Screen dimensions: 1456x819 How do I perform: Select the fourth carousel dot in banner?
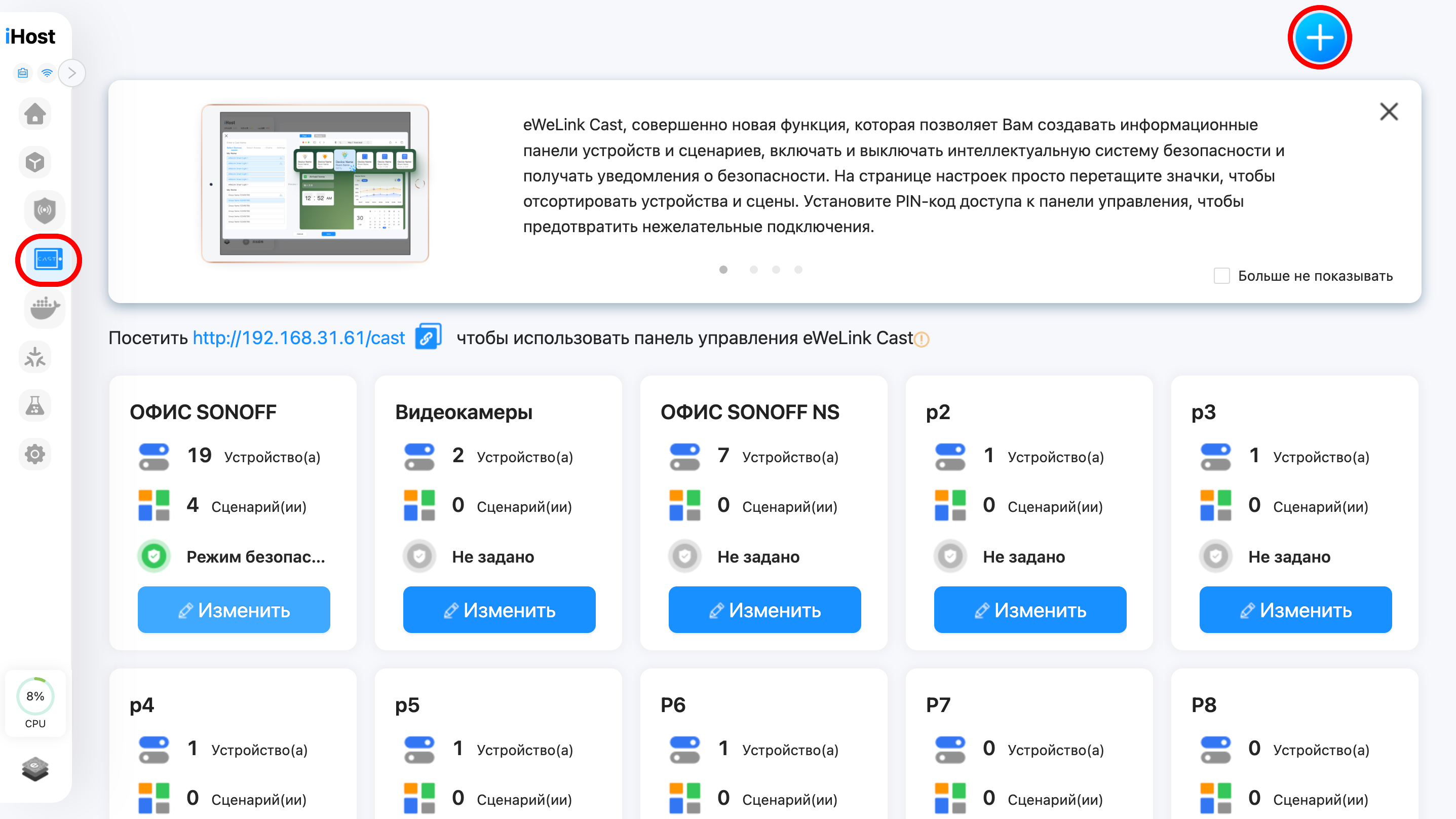coord(798,270)
